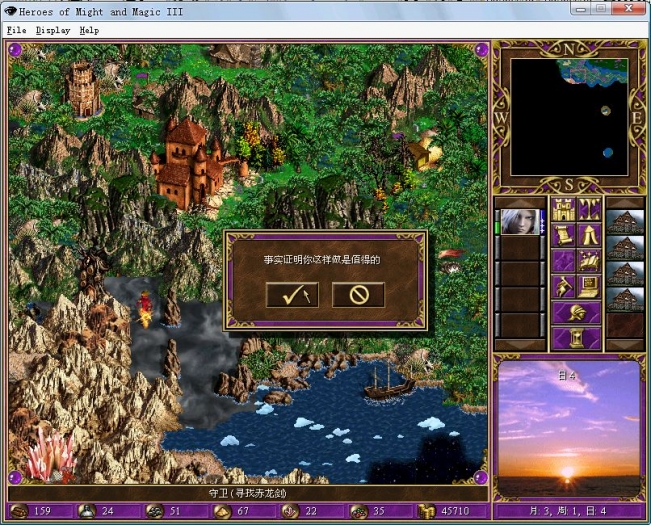Click the sulfur resource icon showing 67
651x525 pixels.
click(222, 511)
